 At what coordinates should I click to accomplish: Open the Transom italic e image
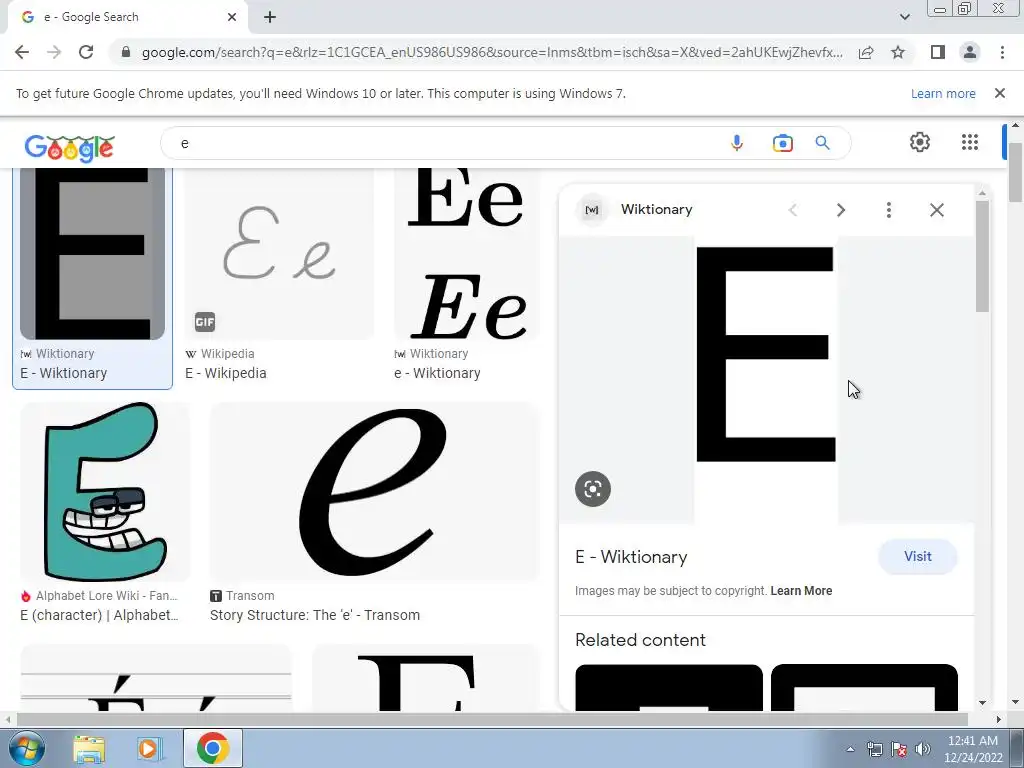(x=375, y=492)
